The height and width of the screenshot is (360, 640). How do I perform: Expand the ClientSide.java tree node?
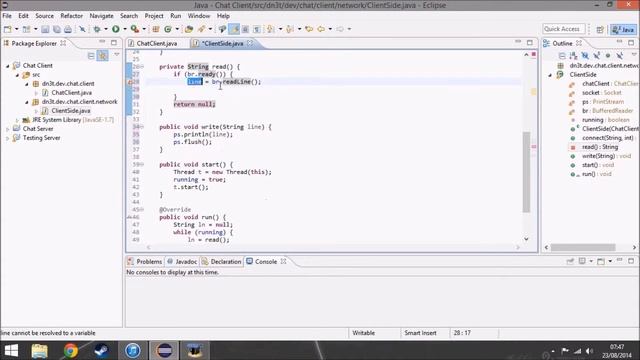tap(36, 111)
